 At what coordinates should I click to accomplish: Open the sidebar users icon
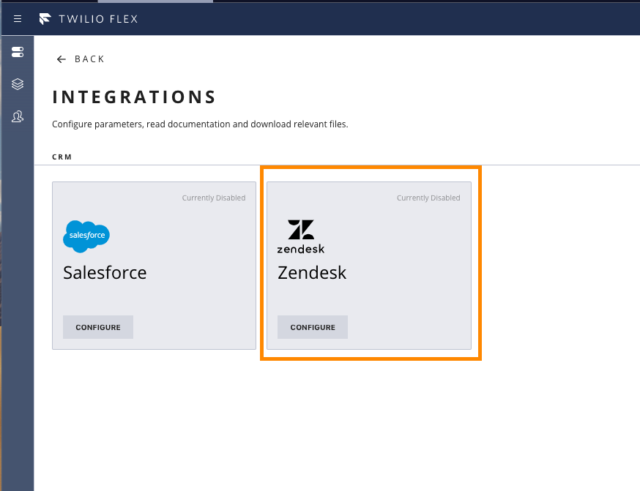[x=18, y=117]
